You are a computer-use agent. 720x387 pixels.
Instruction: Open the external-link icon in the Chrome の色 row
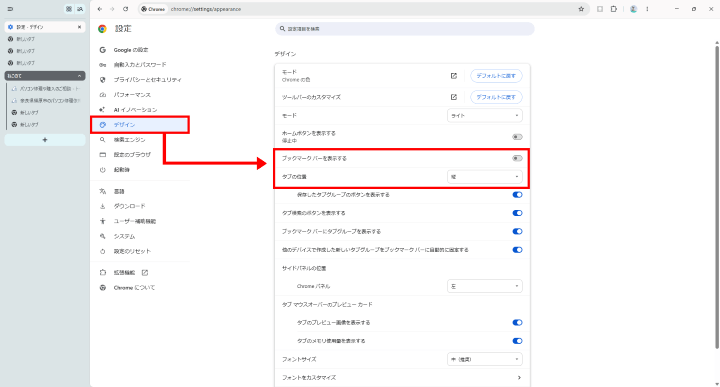coord(454,76)
